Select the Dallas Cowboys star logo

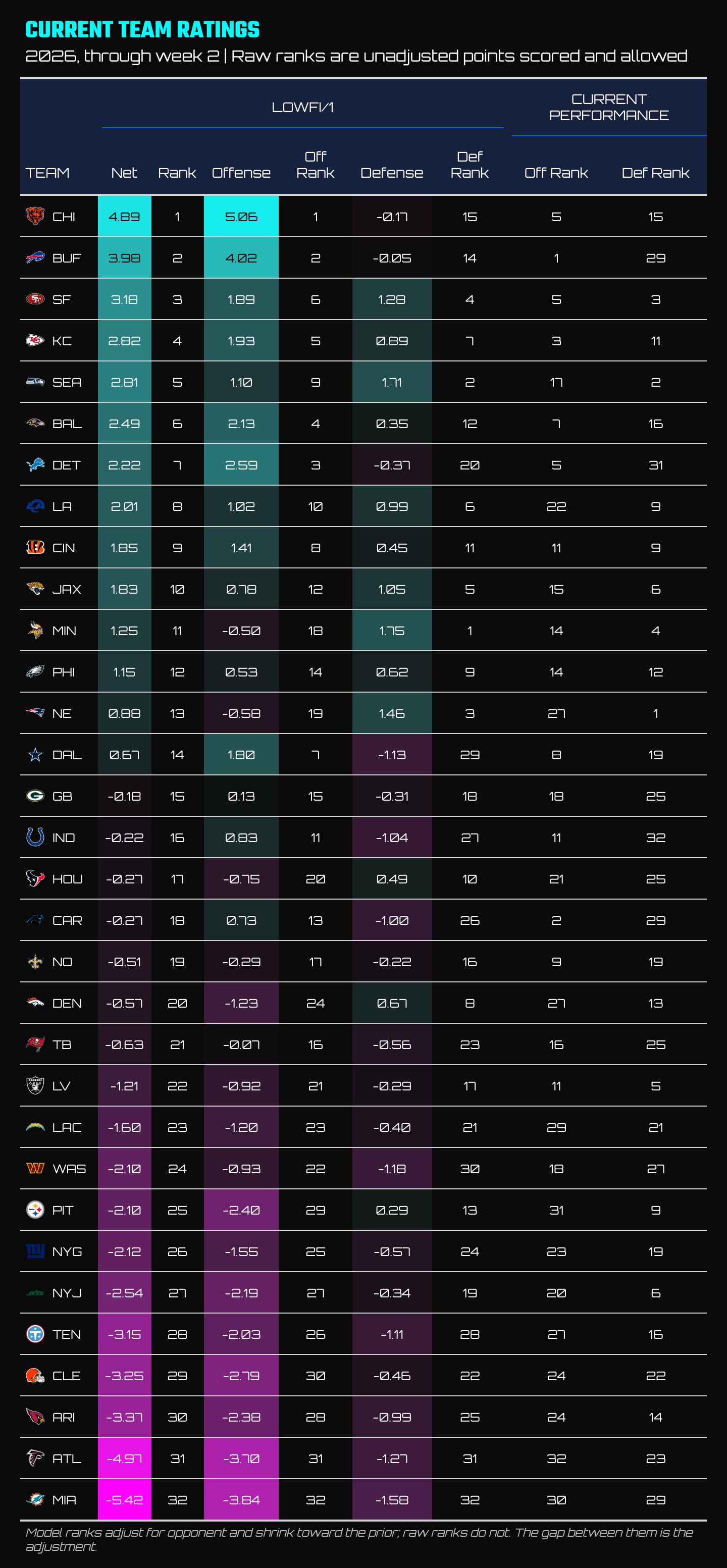pos(35,754)
